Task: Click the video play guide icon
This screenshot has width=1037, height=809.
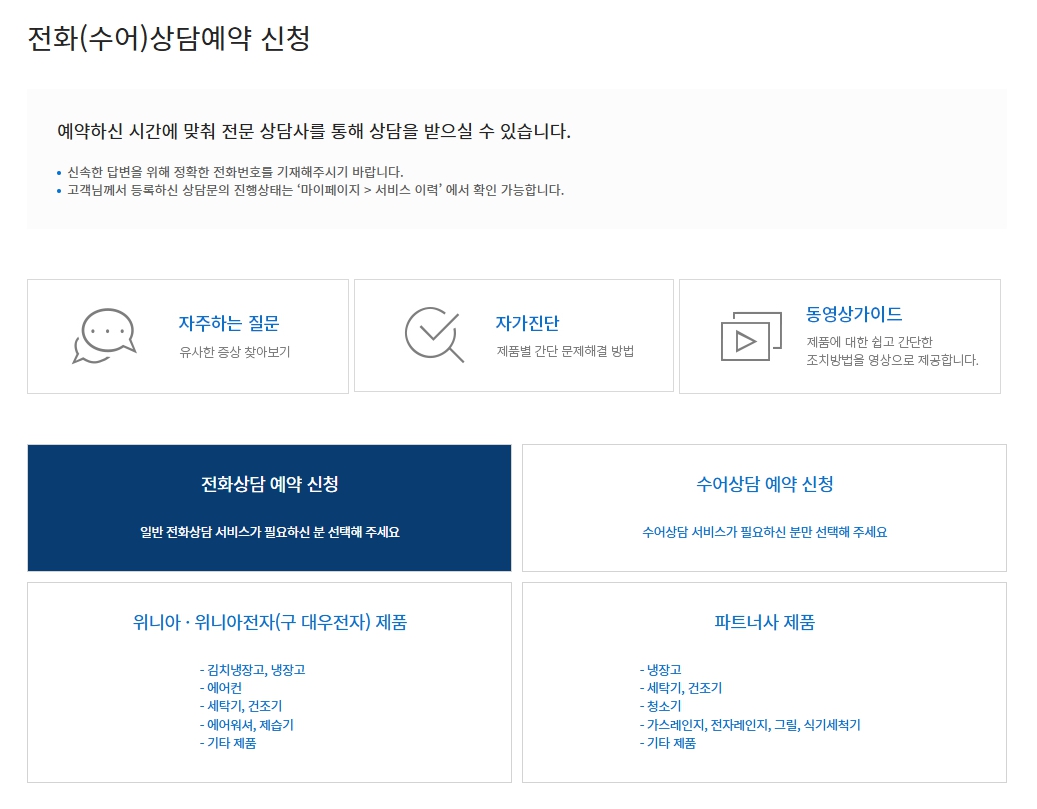Action: point(751,336)
